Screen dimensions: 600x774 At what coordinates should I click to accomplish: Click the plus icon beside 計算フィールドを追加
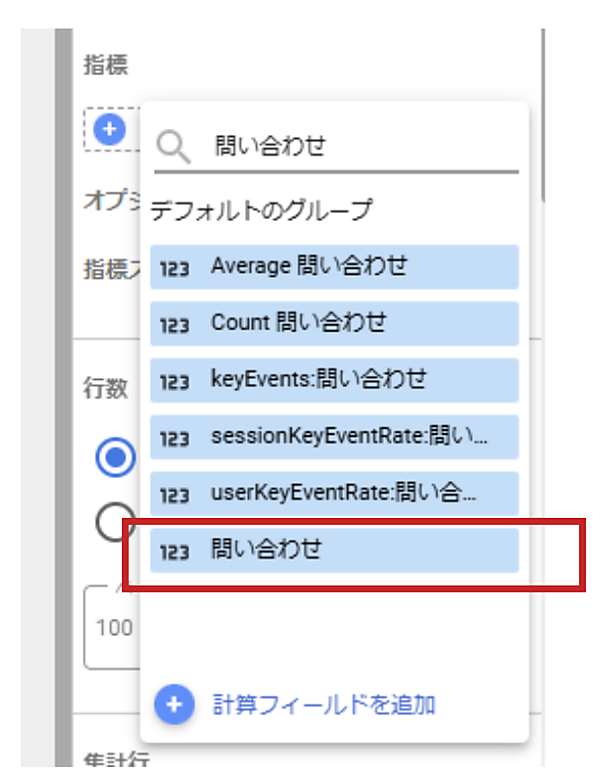click(x=174, y=705)
